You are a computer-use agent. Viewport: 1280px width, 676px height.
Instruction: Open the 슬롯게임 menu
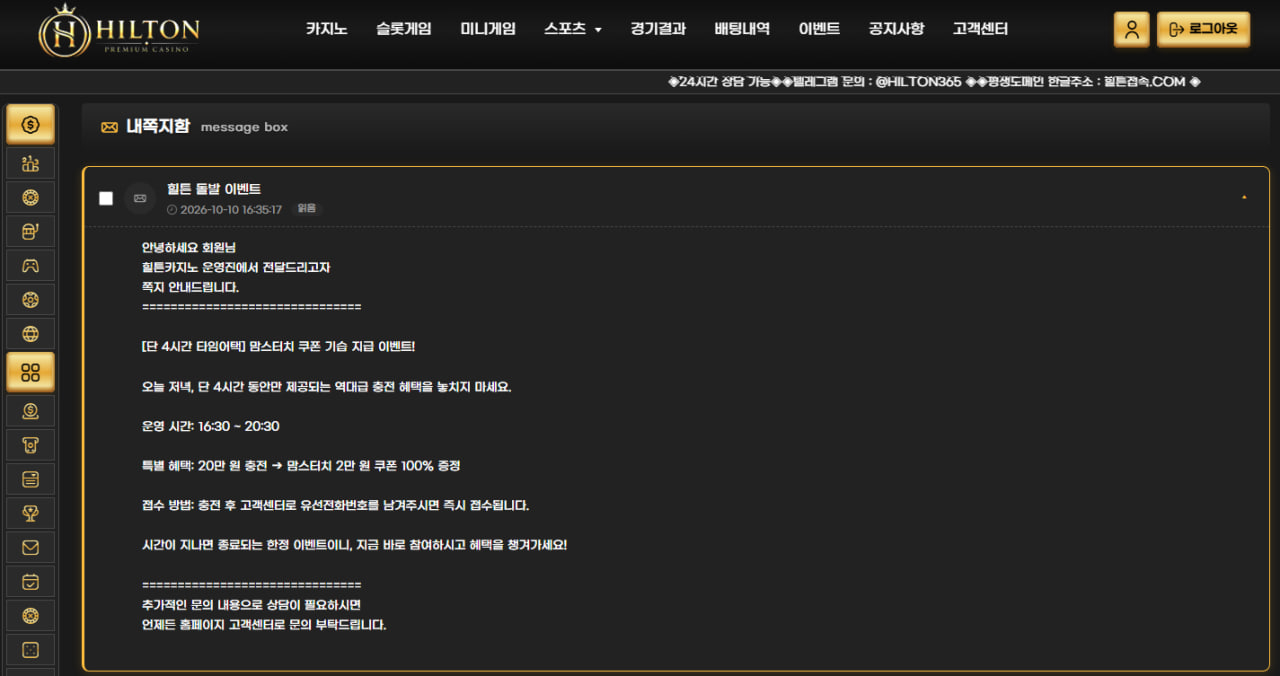[x=404, y=29]
